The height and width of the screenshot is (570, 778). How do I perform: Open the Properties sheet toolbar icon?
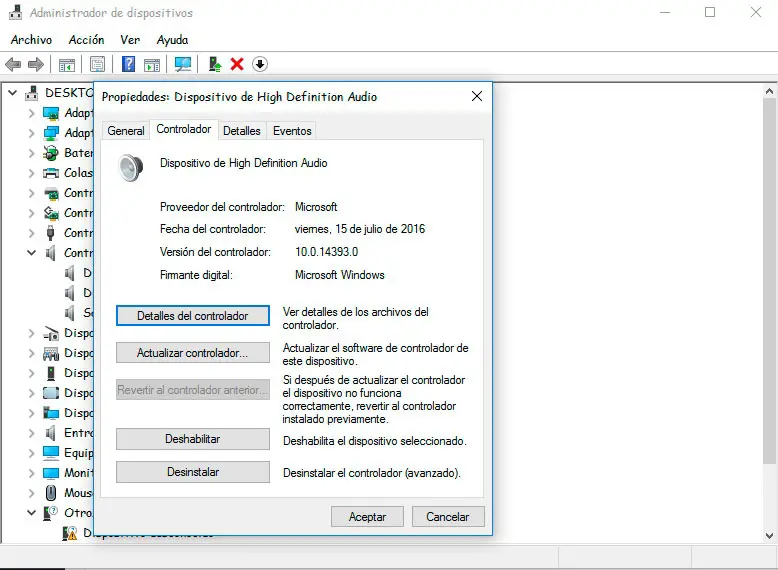tap(97, 64)
